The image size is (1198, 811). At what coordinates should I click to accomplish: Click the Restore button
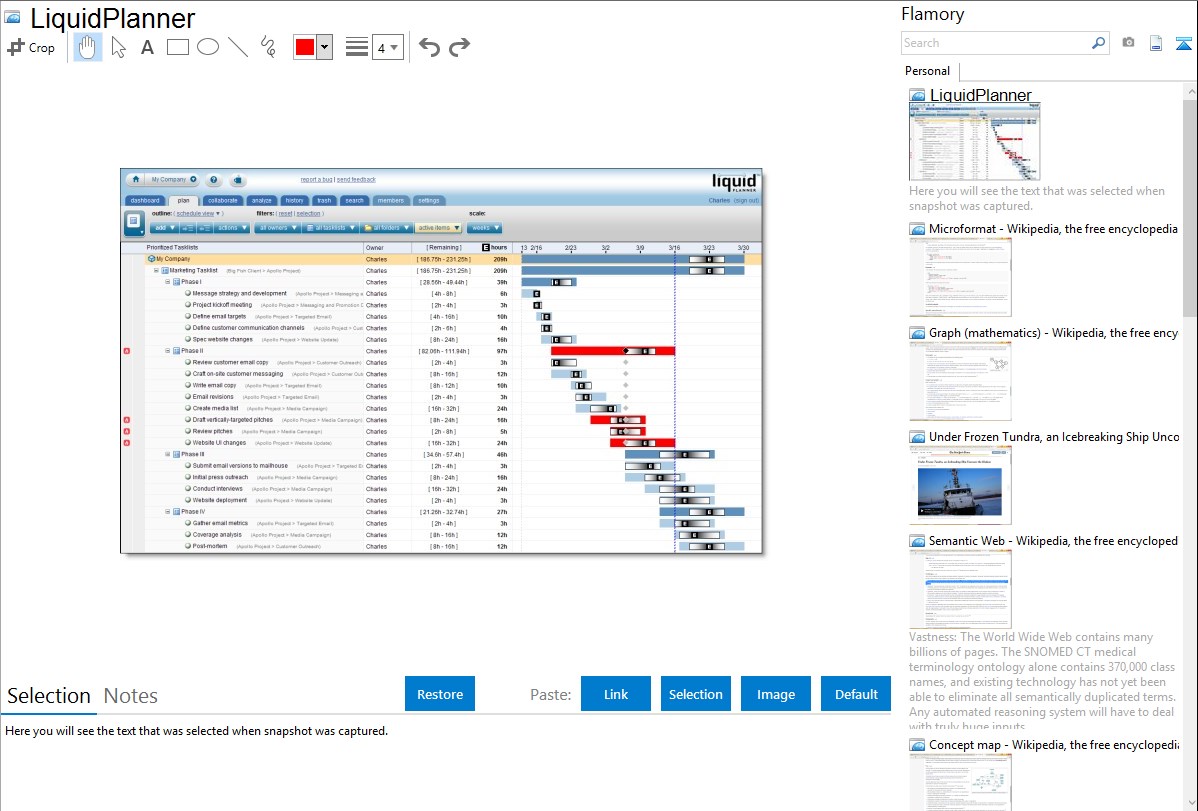click(440, 694)
